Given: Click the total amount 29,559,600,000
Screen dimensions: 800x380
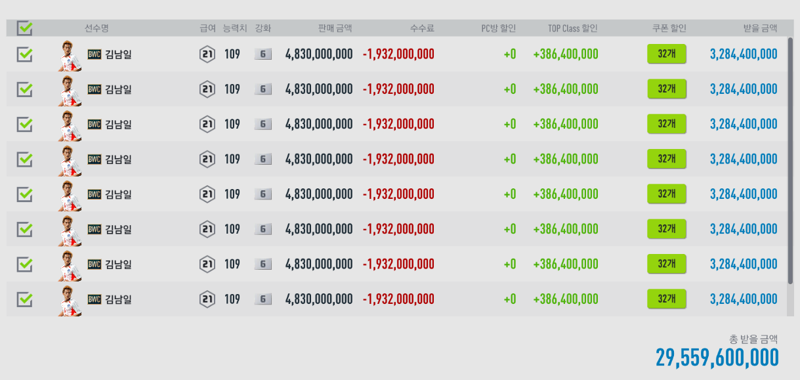Looking at the screenshot, I should click(717, 358).
